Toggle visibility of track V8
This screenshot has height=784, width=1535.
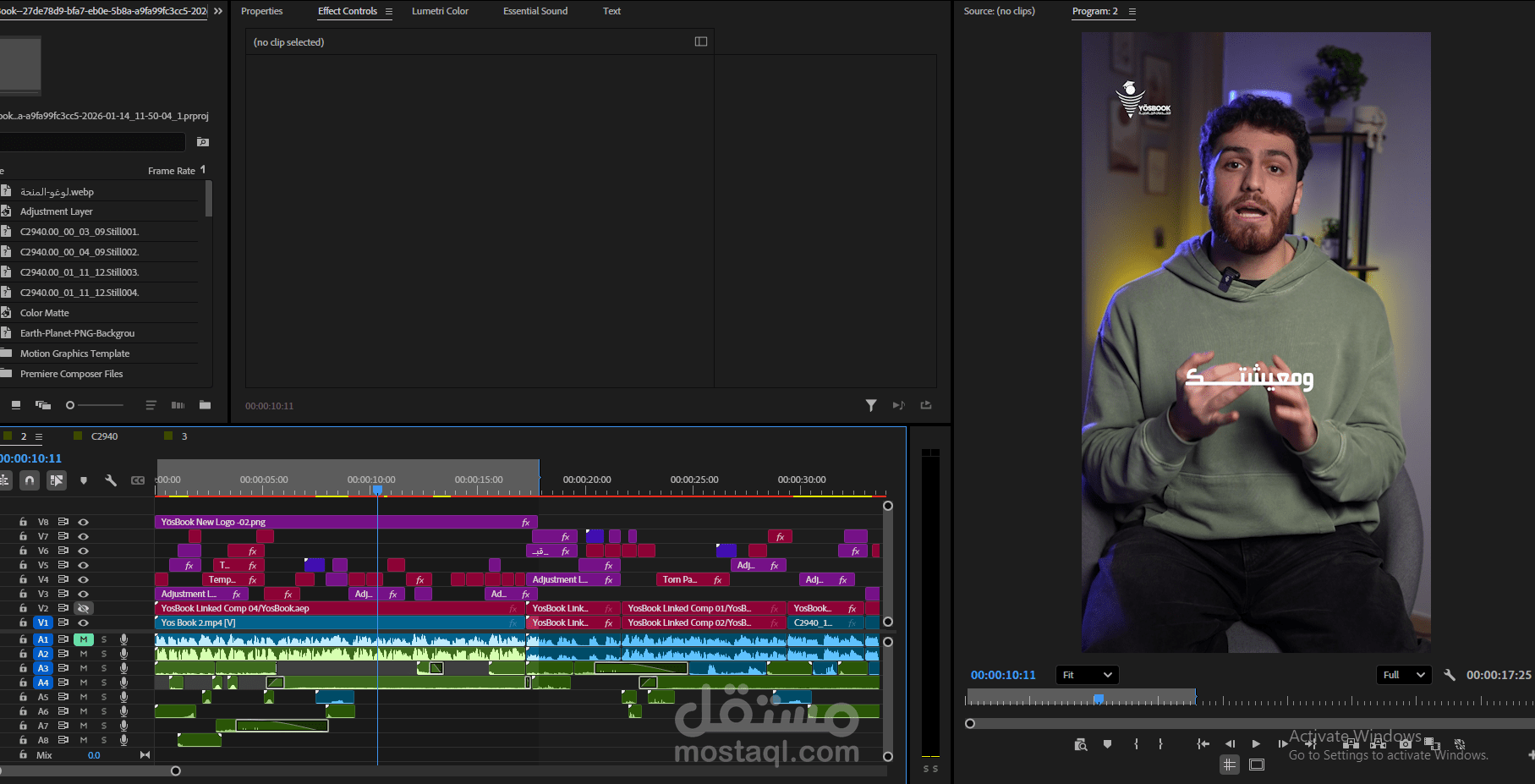(83, 522)
